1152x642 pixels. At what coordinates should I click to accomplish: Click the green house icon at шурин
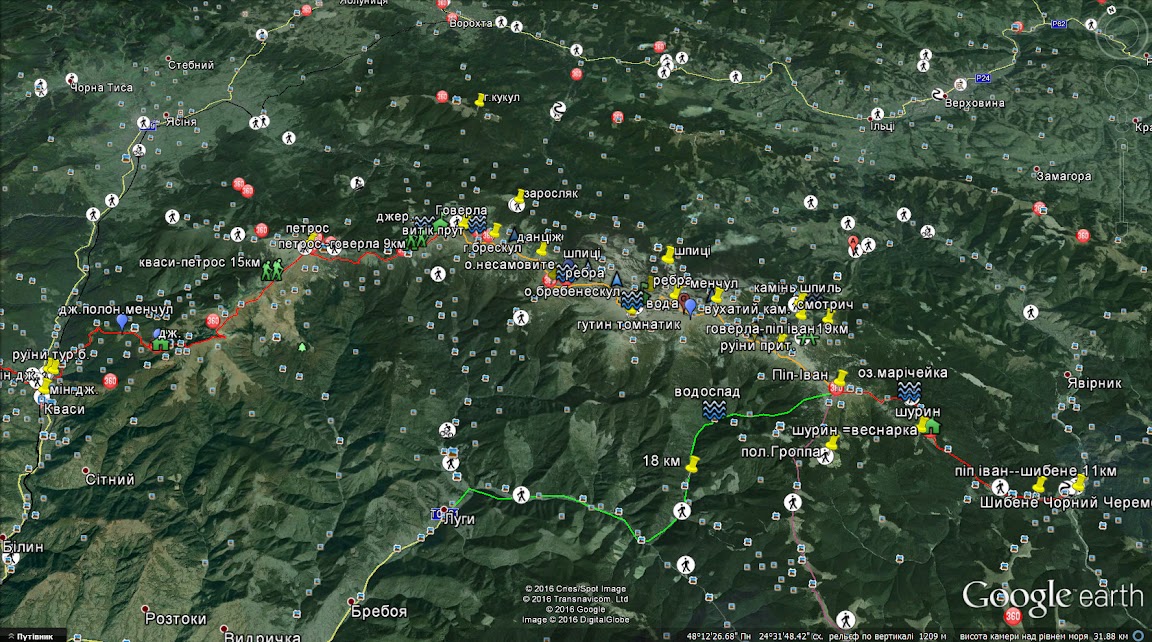932,425
